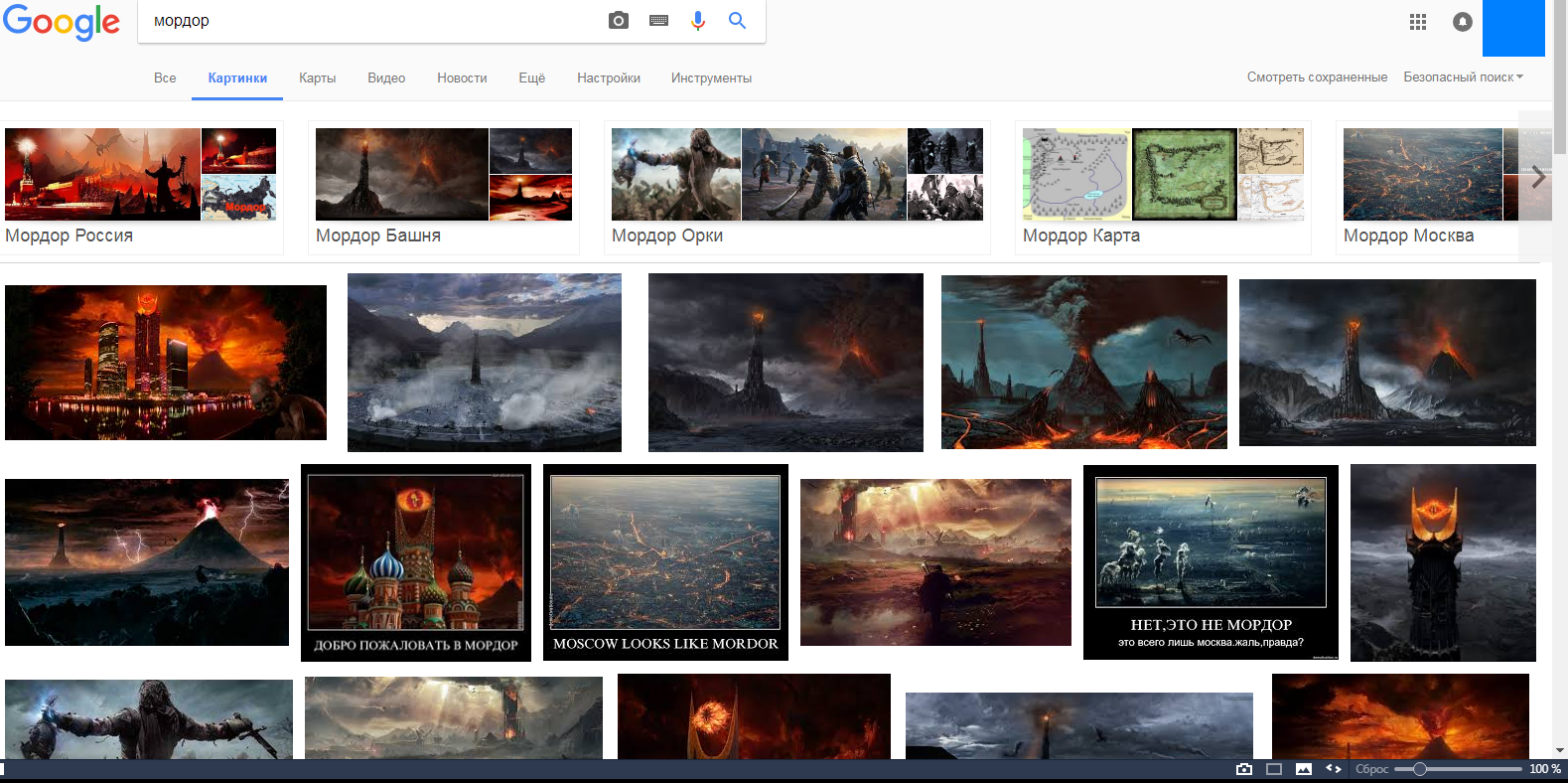Open the bottom-row orc with glowing hand image

pyautogui.click(x=149, y=719)
